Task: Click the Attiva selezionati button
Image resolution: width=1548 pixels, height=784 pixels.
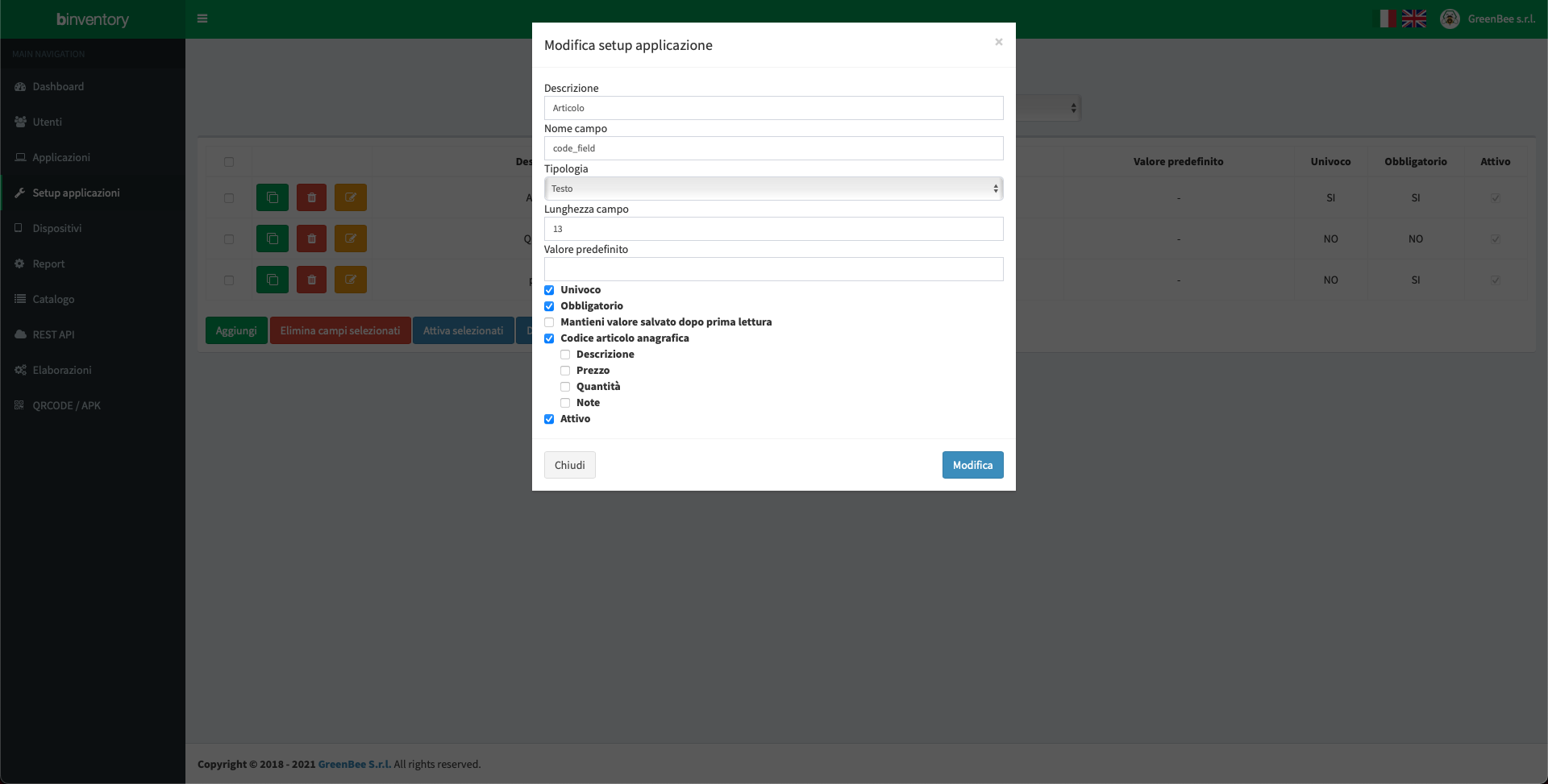Action: click(464, 330)
